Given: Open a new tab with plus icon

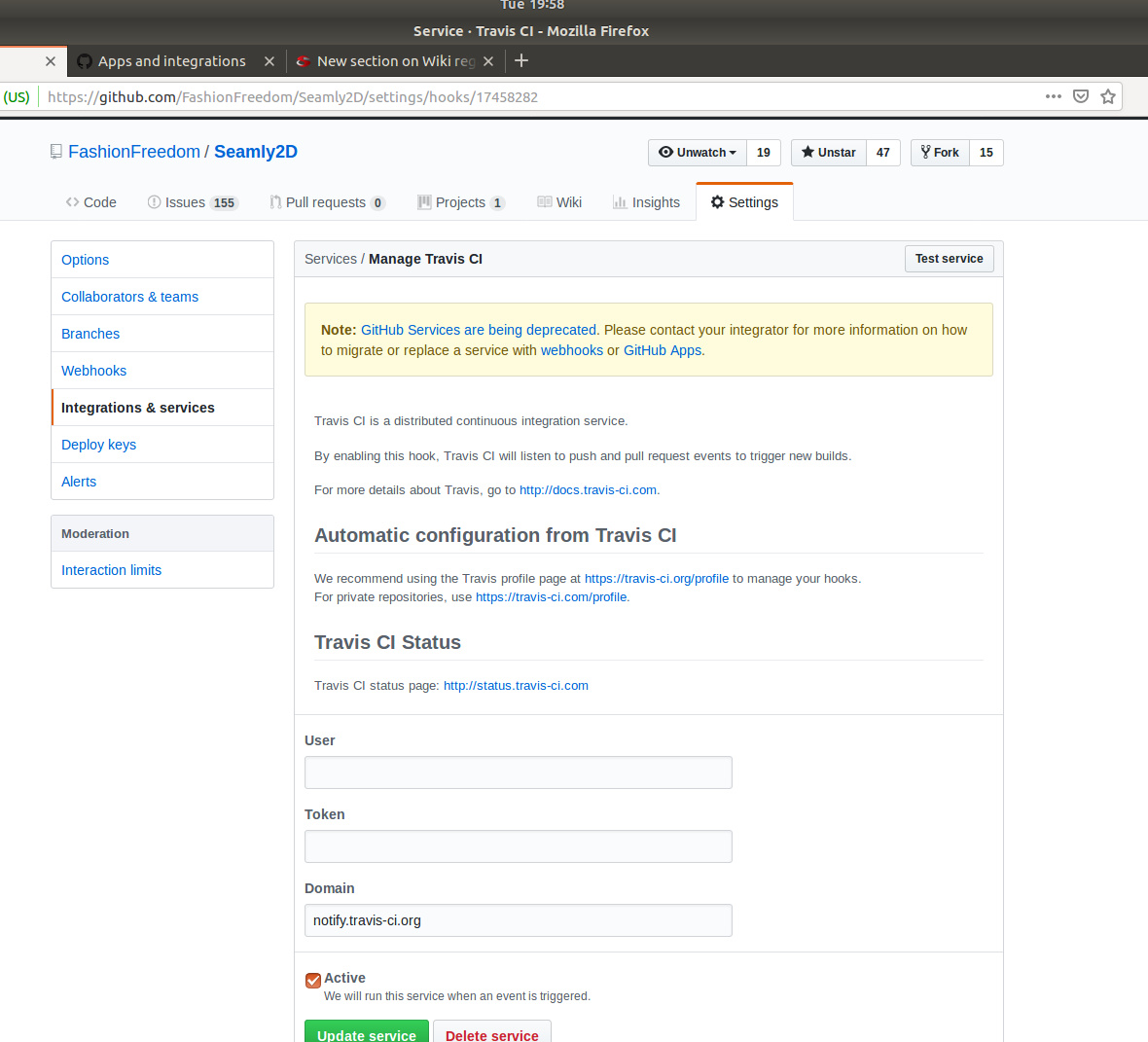Looking at the screenshot, I should tap(521, 60).
